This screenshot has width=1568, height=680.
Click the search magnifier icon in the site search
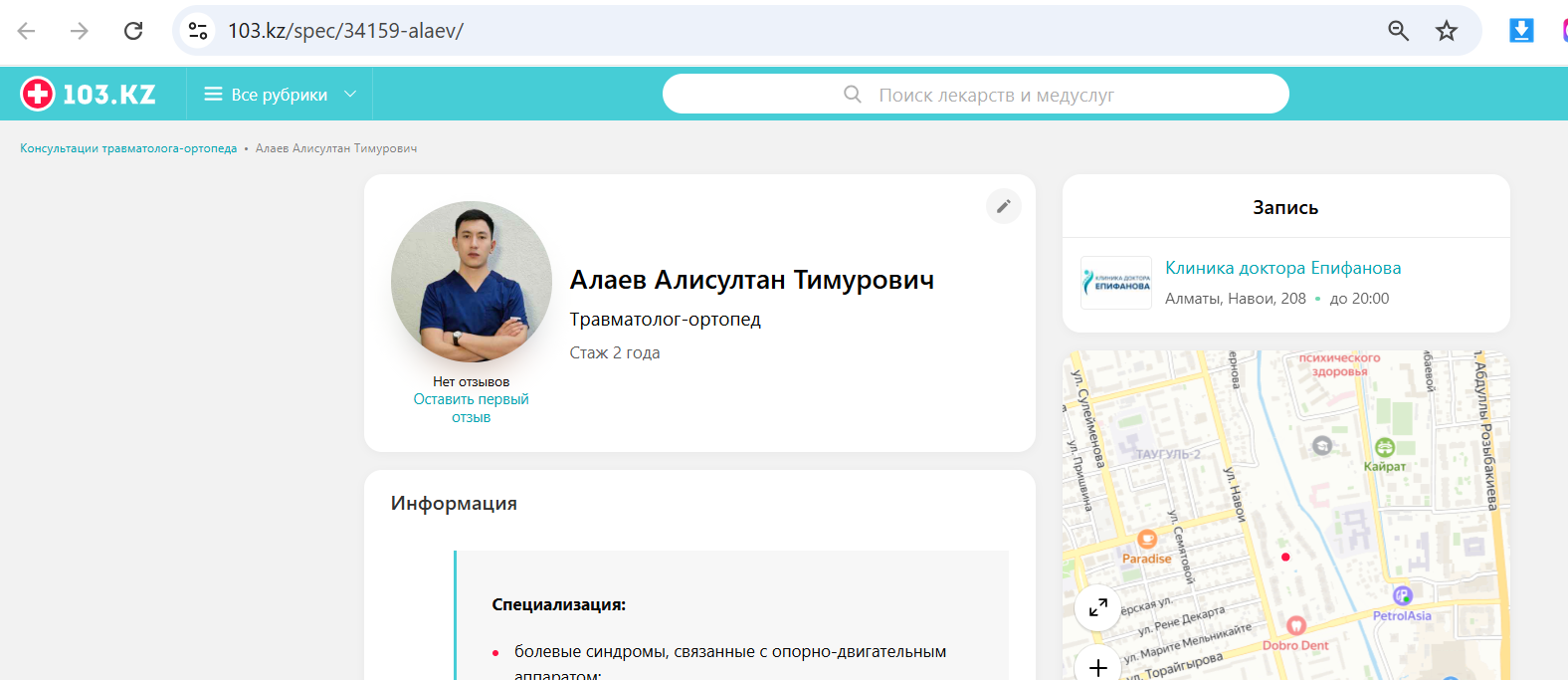(x=853, y=95)
